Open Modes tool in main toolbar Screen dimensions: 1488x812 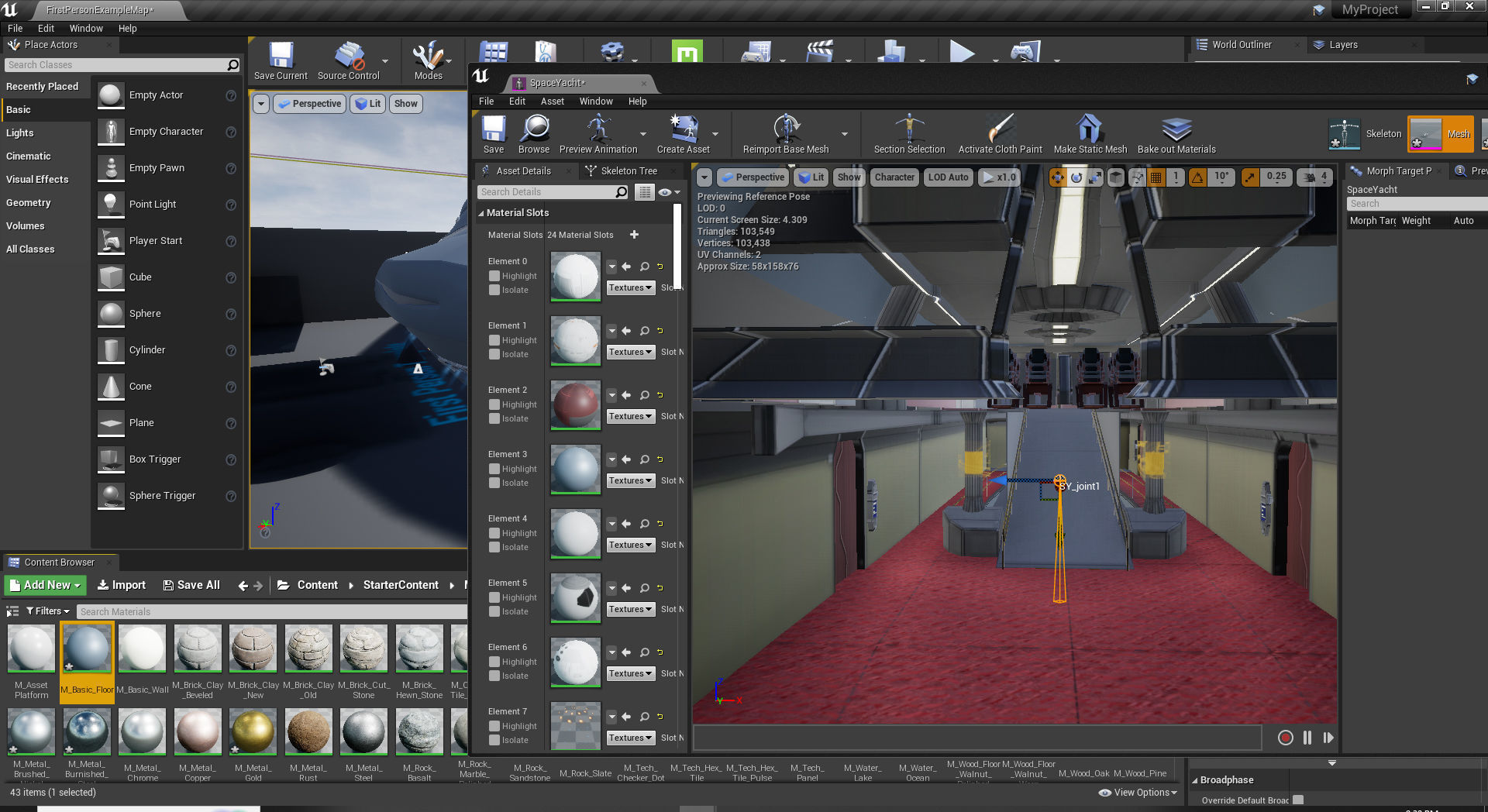point(428,61)
